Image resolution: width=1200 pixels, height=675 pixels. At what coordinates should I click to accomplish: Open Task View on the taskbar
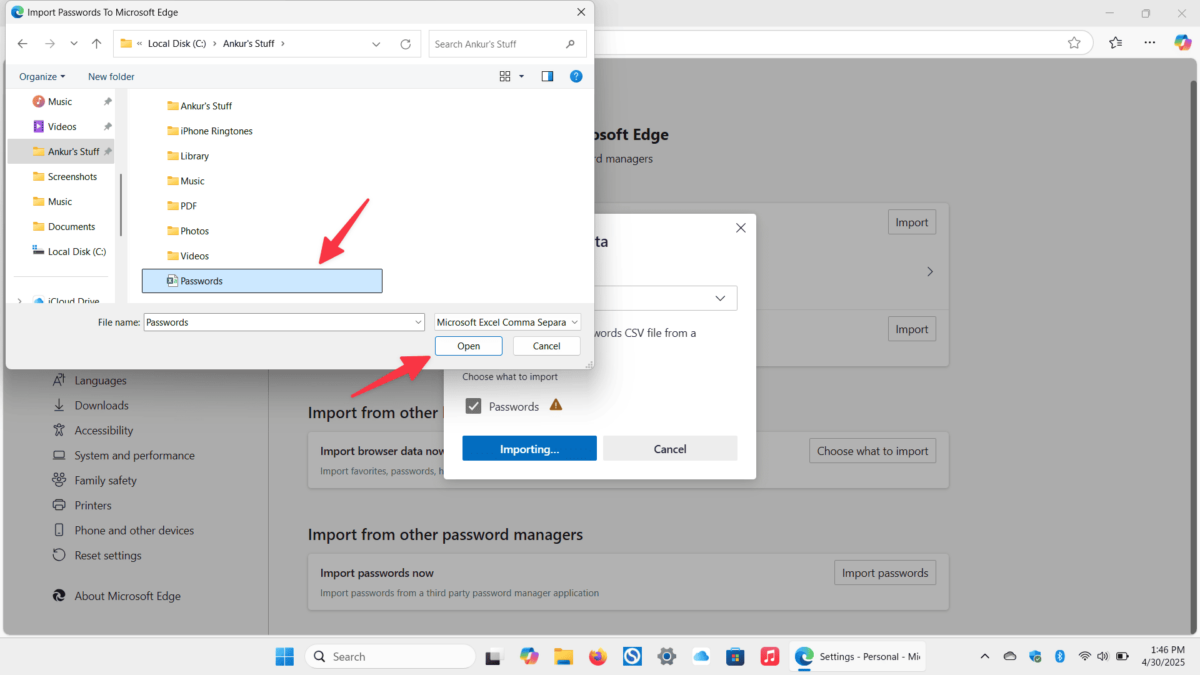click(x=493, y=656)
